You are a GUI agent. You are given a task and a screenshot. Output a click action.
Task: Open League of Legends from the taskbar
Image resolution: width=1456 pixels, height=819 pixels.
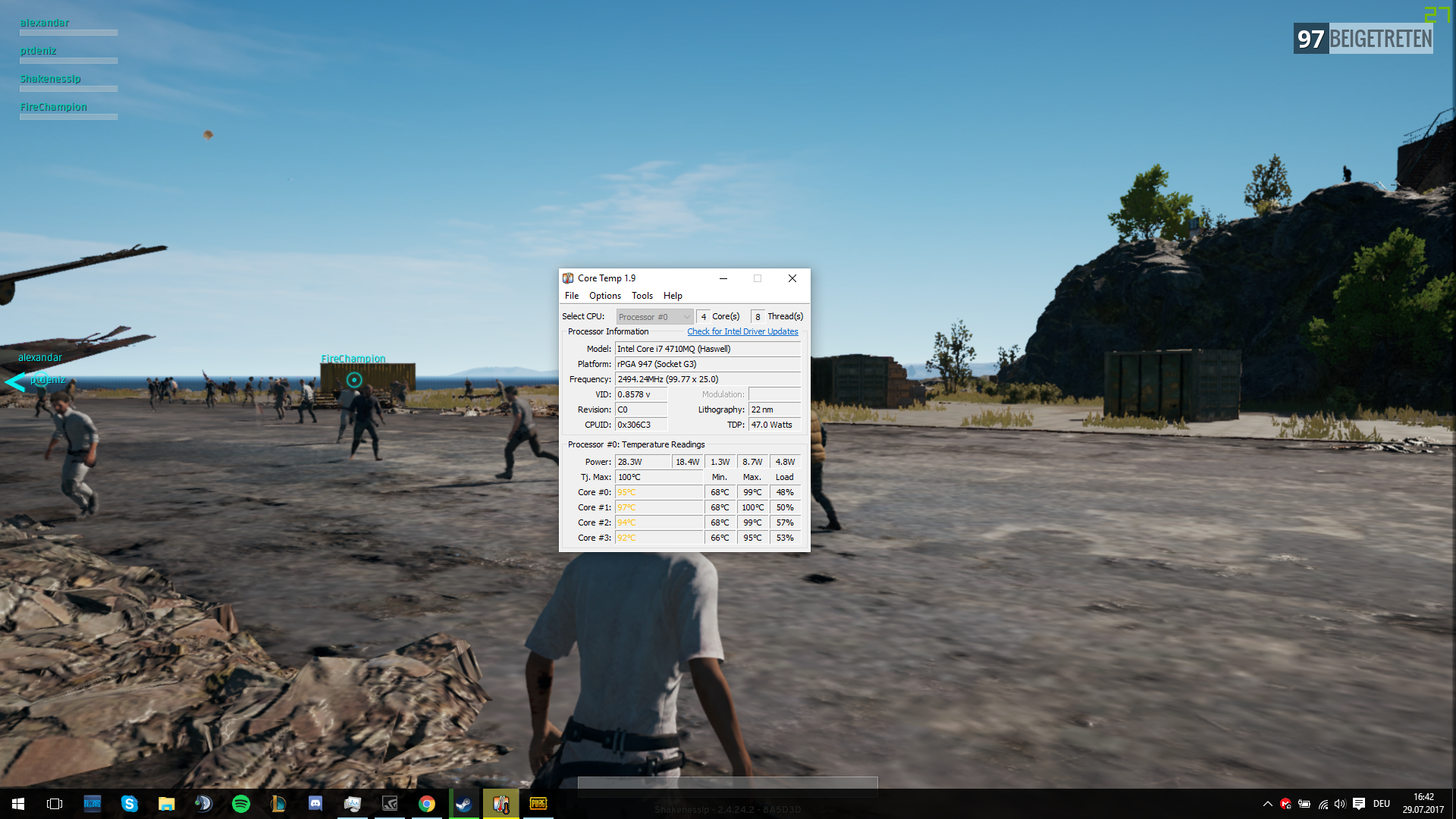[278, 804]
